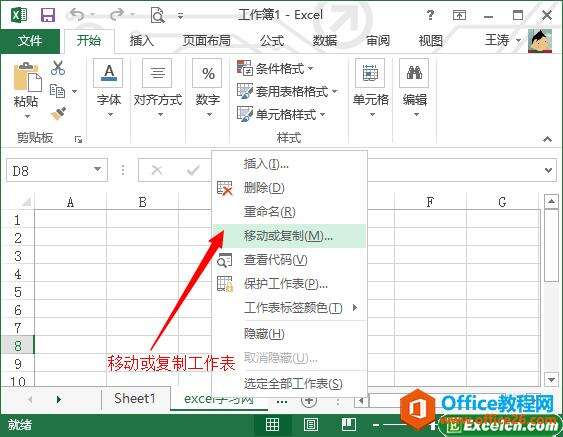Screen dimensions: 563x437
Task: Choose 插入(I) from the context menu
Action: [x=289, y=164]
